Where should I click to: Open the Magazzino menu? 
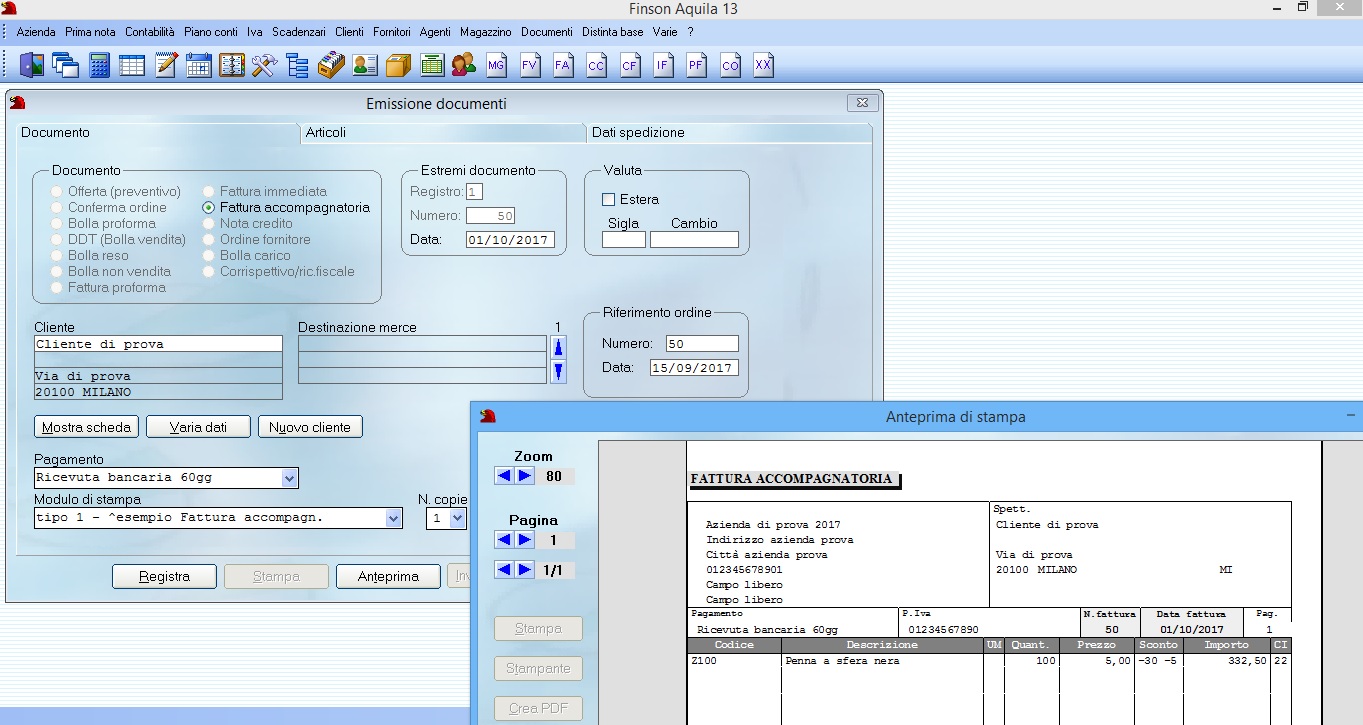[486, 32]
